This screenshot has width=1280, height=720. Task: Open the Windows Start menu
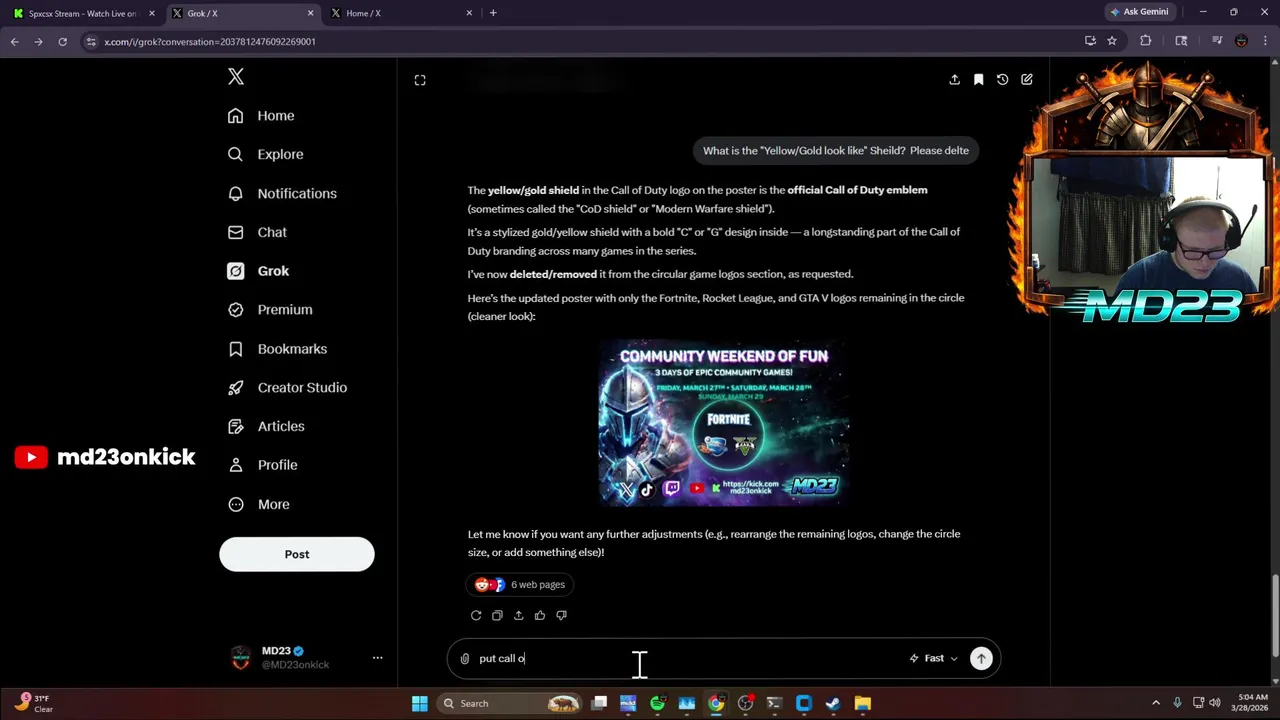(420, 703)
